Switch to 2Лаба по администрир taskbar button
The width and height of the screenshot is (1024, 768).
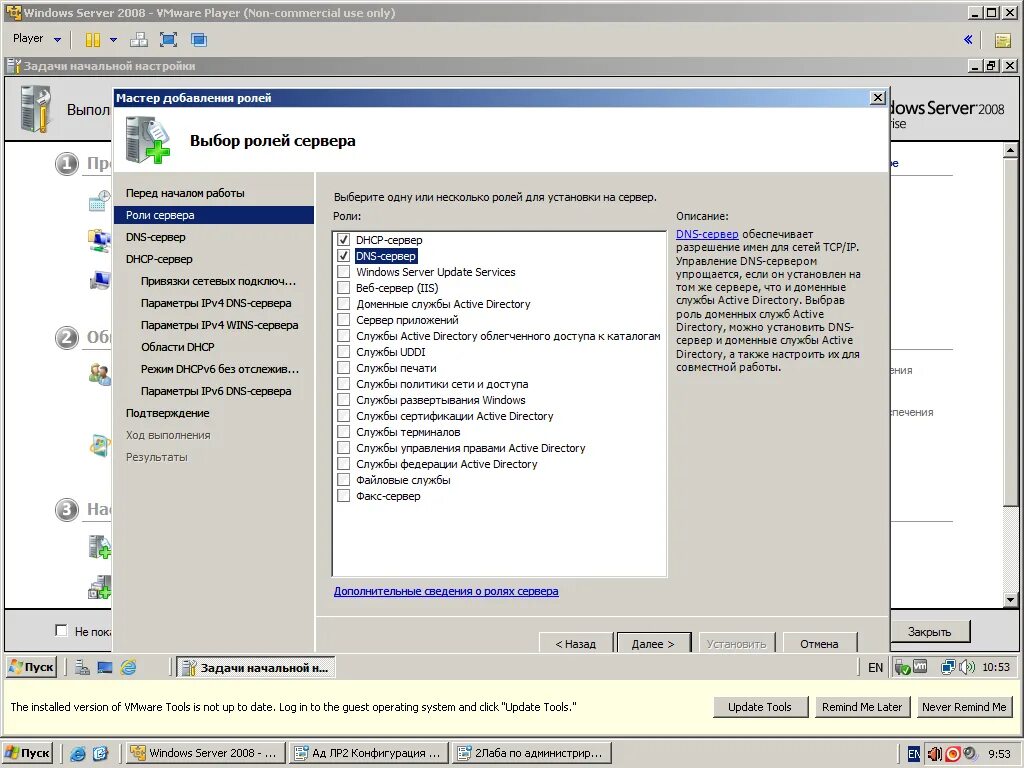coord(532,753)
